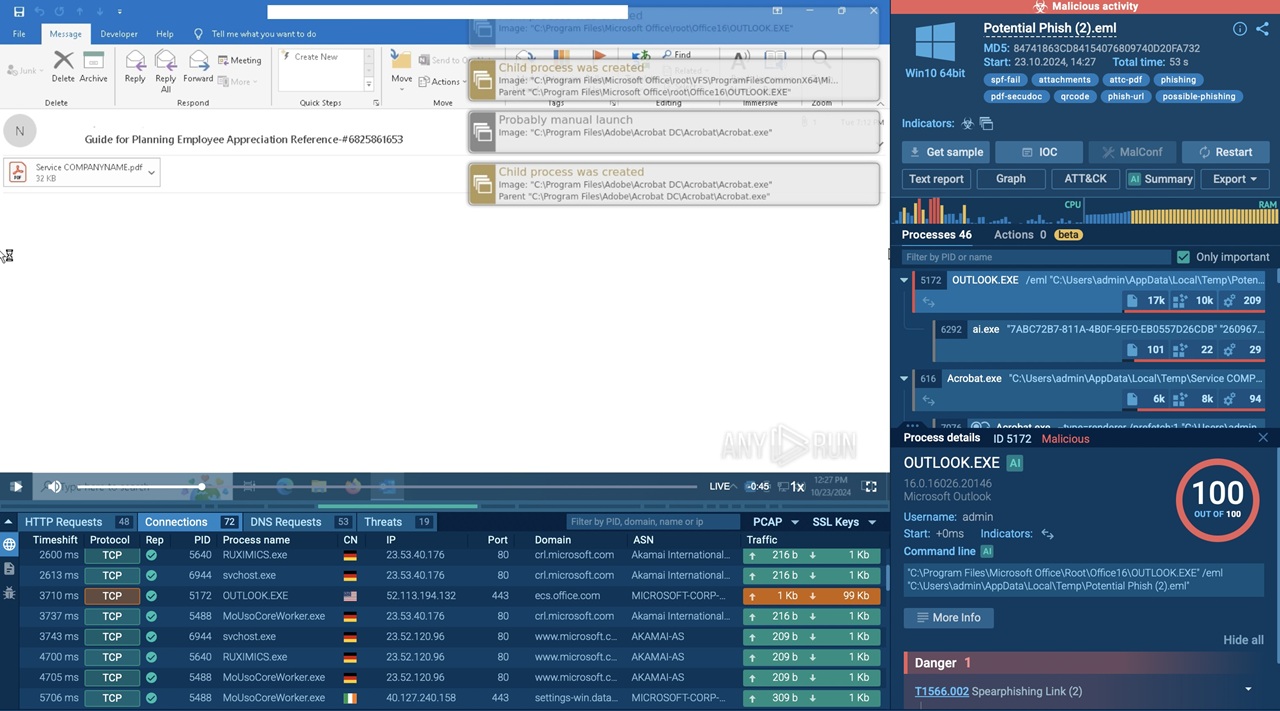Expand the Service COMPANYNAME.pdf attachment menu
Image resolution: width=1280 pixels, height=711 pixels.
point(151,173)
